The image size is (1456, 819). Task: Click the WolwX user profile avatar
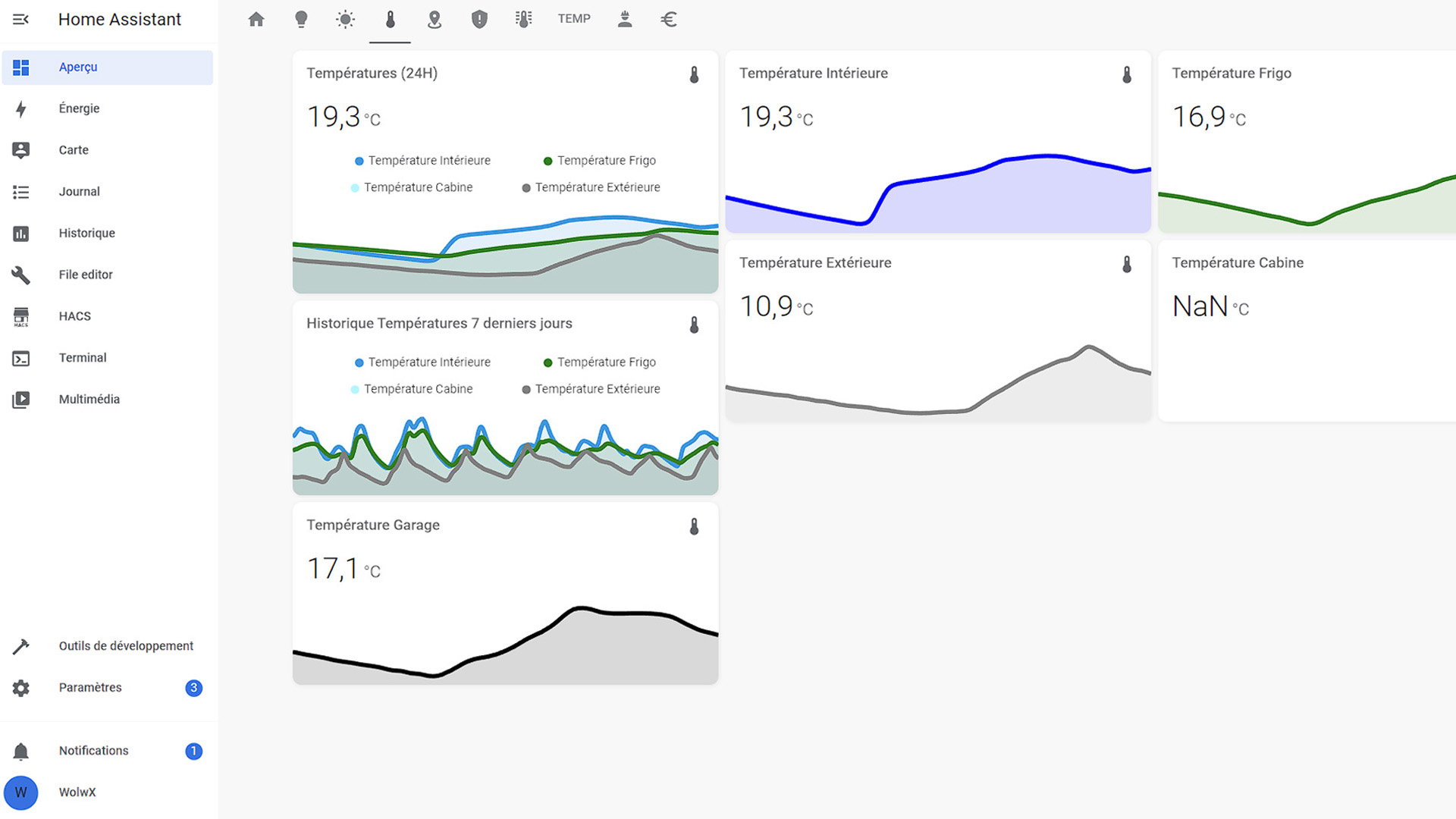[21, 792]
